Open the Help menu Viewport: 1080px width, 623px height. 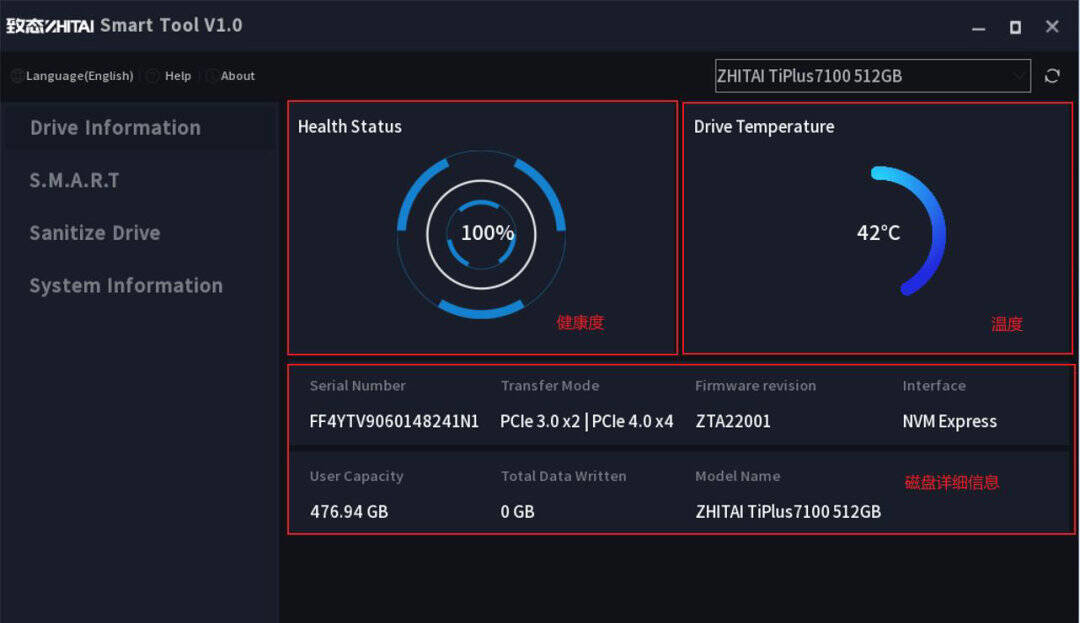(178, 76)
